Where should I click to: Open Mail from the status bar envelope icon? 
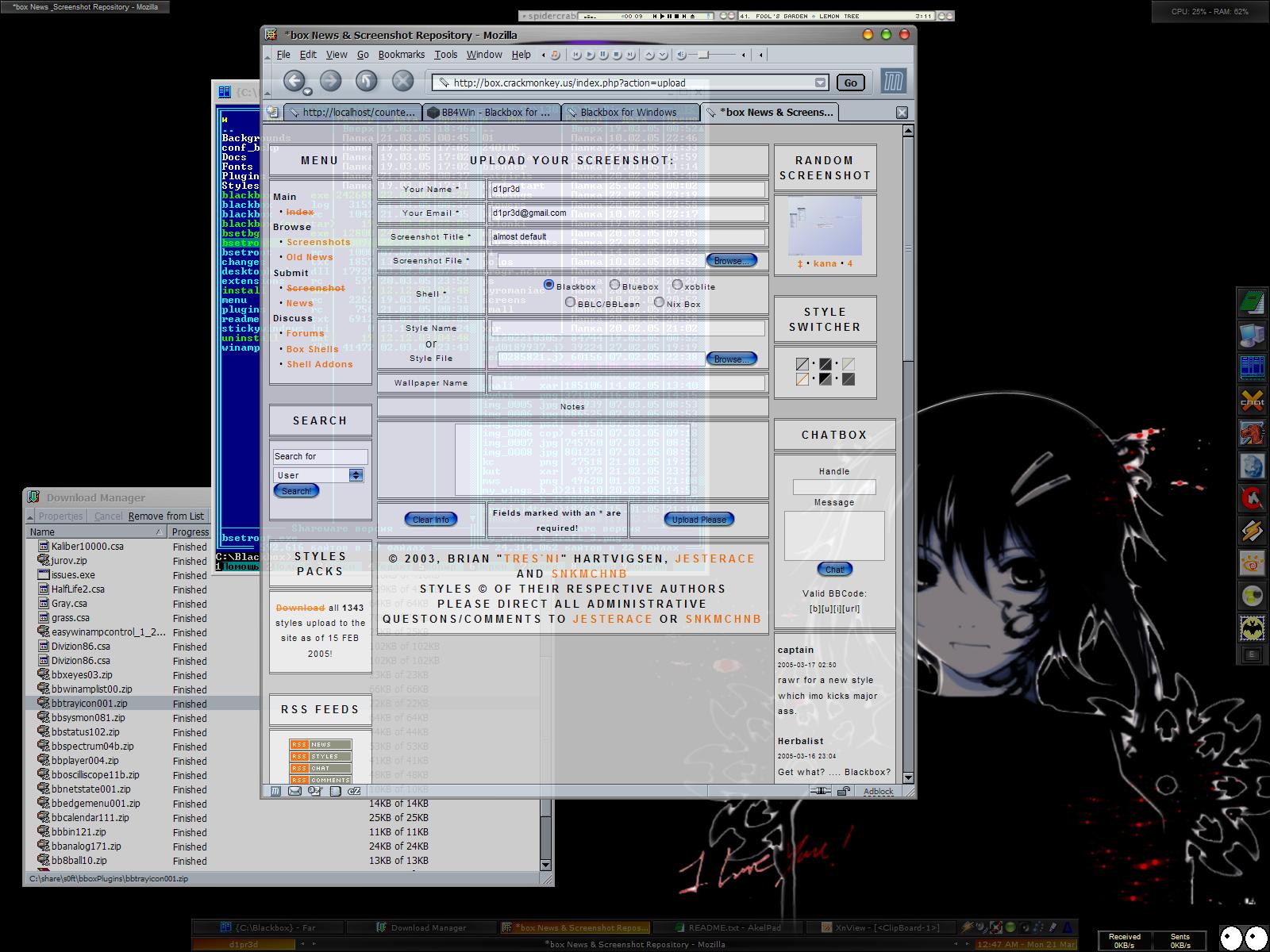click(295, 791)
